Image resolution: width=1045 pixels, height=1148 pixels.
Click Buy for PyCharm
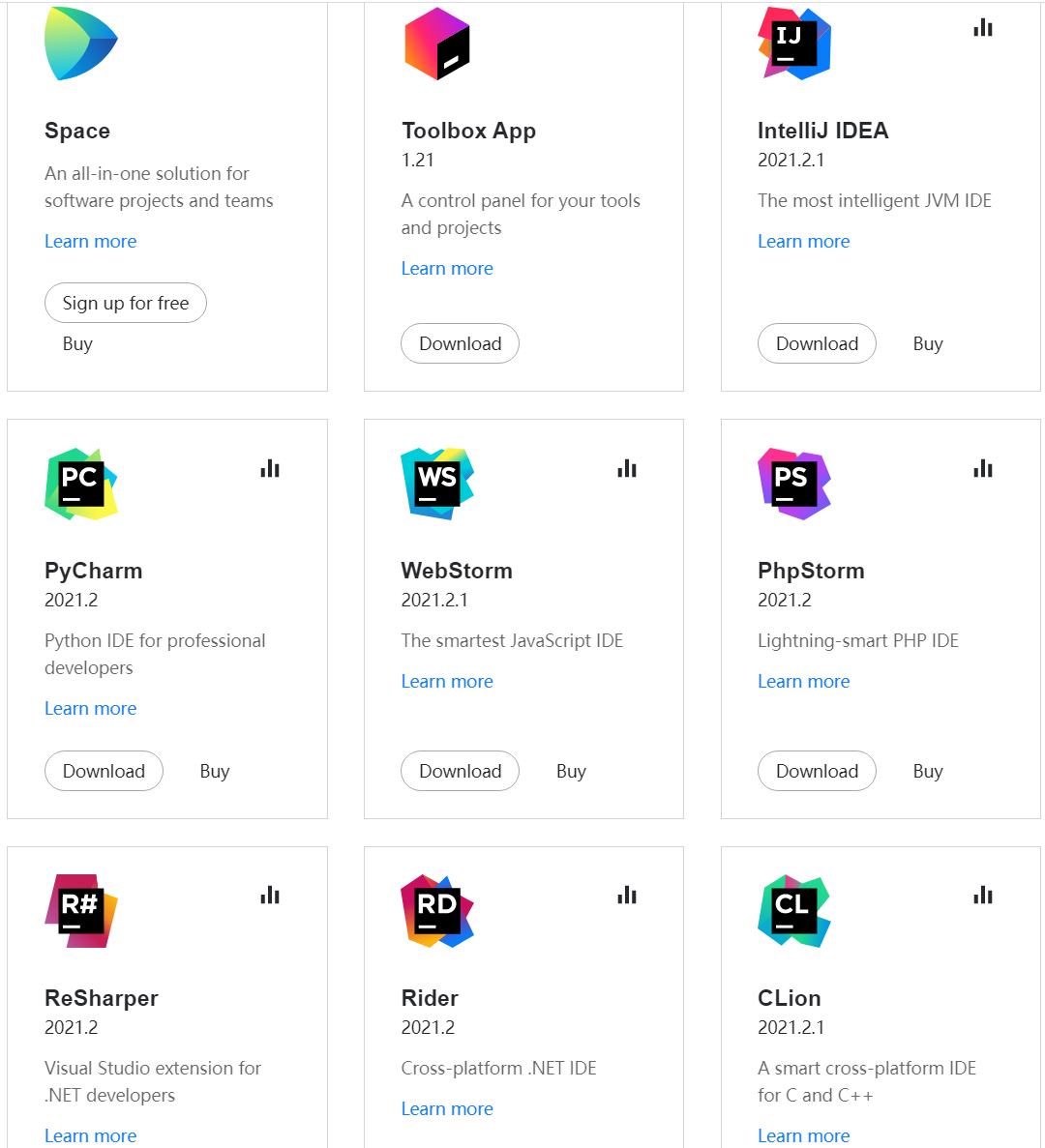click(x=215, y=772)
